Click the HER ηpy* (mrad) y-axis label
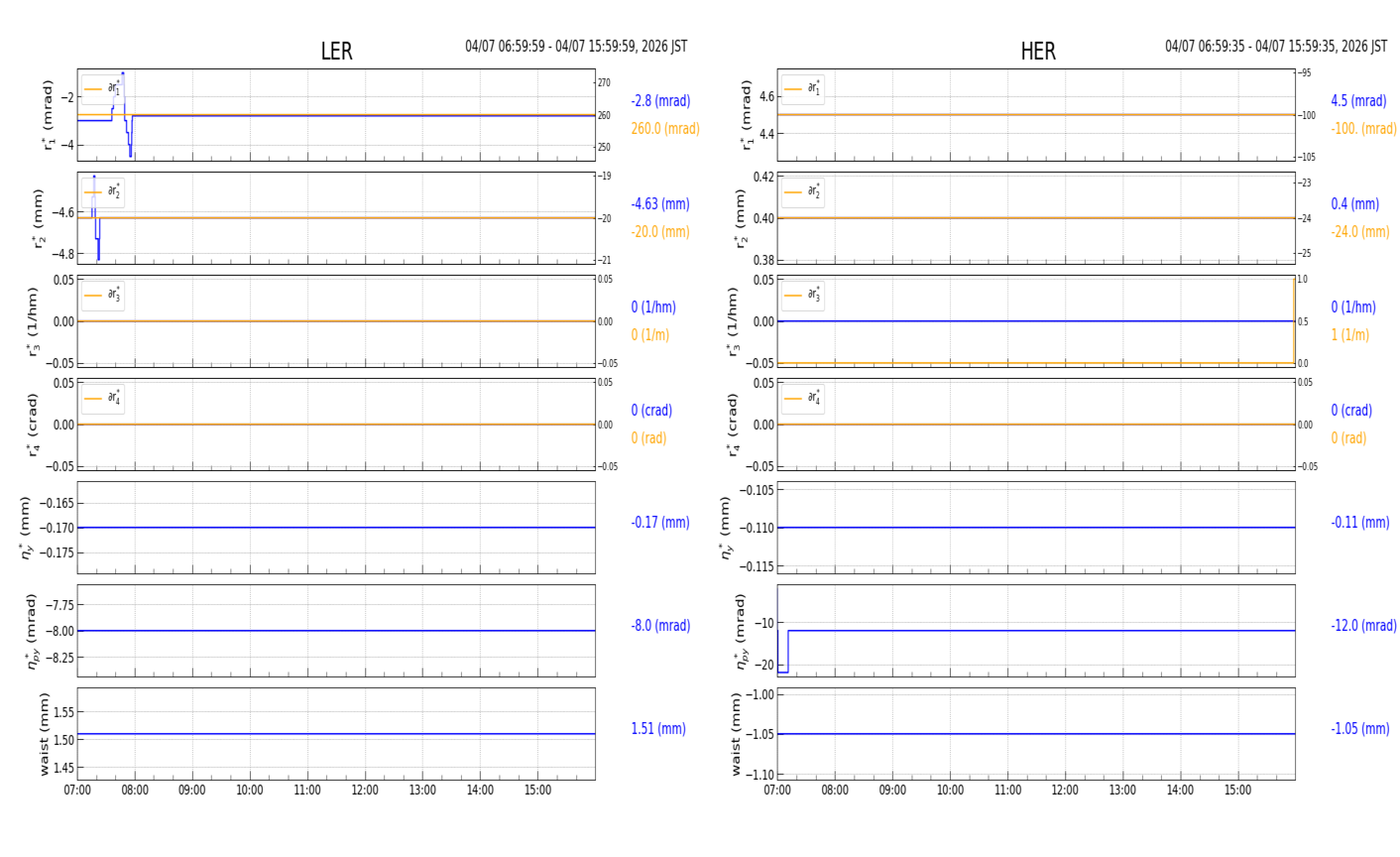 click(x=741, y=631)
